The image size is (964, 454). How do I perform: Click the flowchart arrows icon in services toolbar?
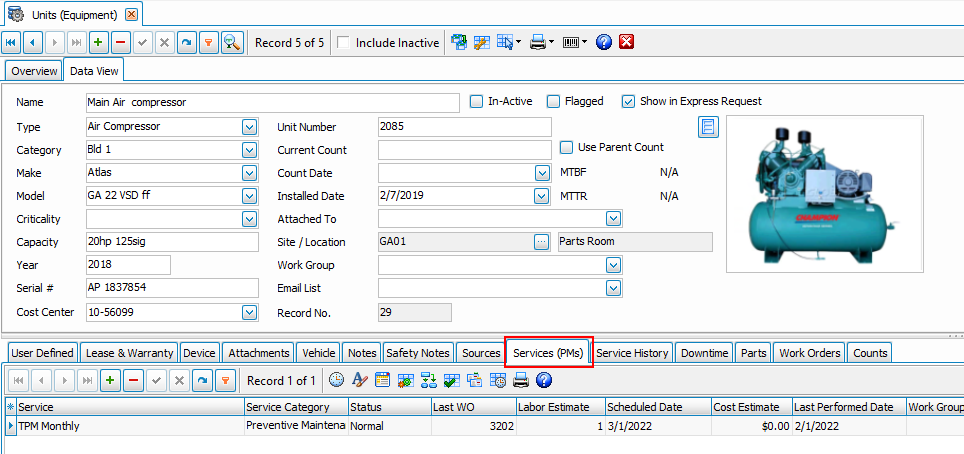click(429, 380)
